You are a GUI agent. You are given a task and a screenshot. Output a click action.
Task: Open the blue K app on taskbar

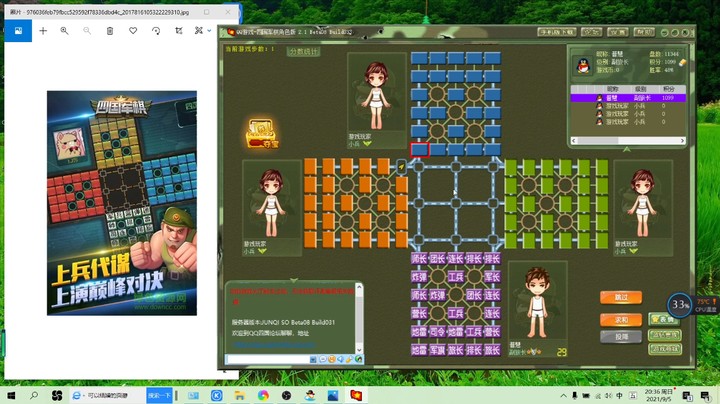[x=216, y=395]
